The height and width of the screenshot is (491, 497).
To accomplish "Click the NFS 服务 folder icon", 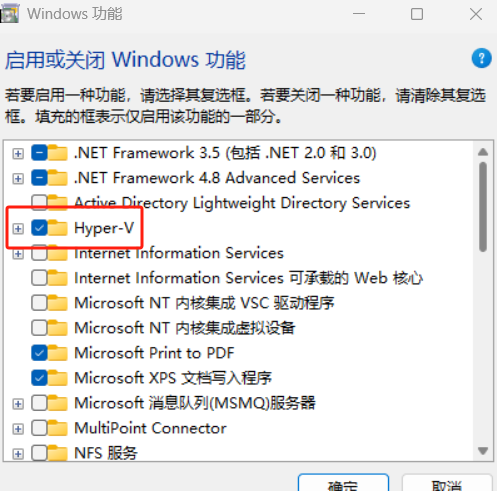I will (58, 453).
